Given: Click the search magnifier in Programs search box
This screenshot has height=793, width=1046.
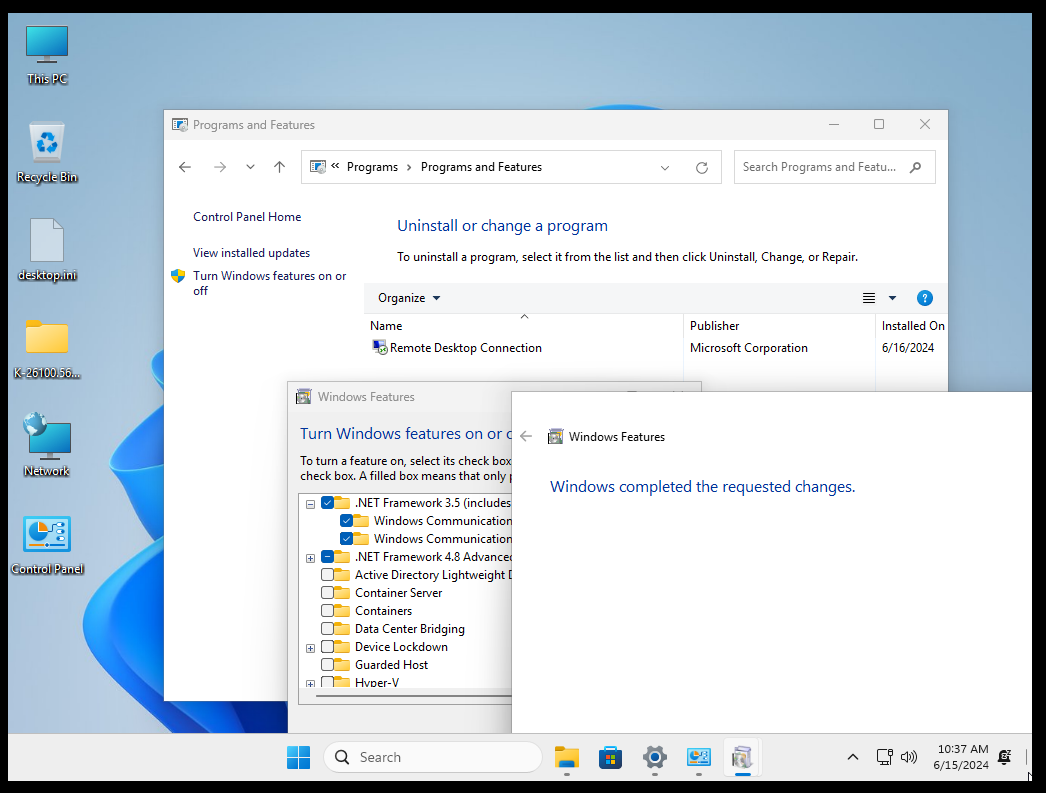Looking at the screenshot, I should point(916,167).
